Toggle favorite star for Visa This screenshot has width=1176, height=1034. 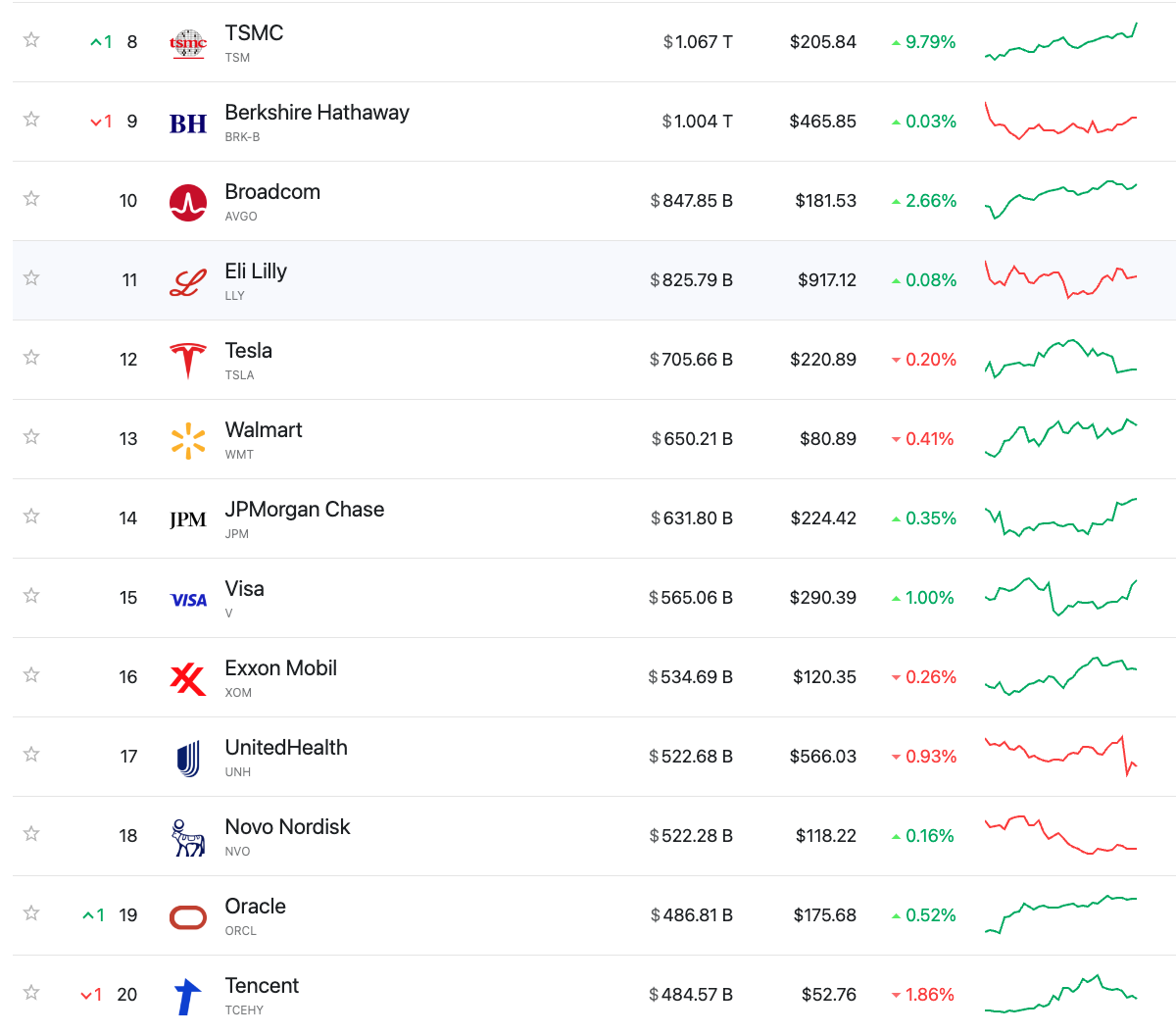31,596
